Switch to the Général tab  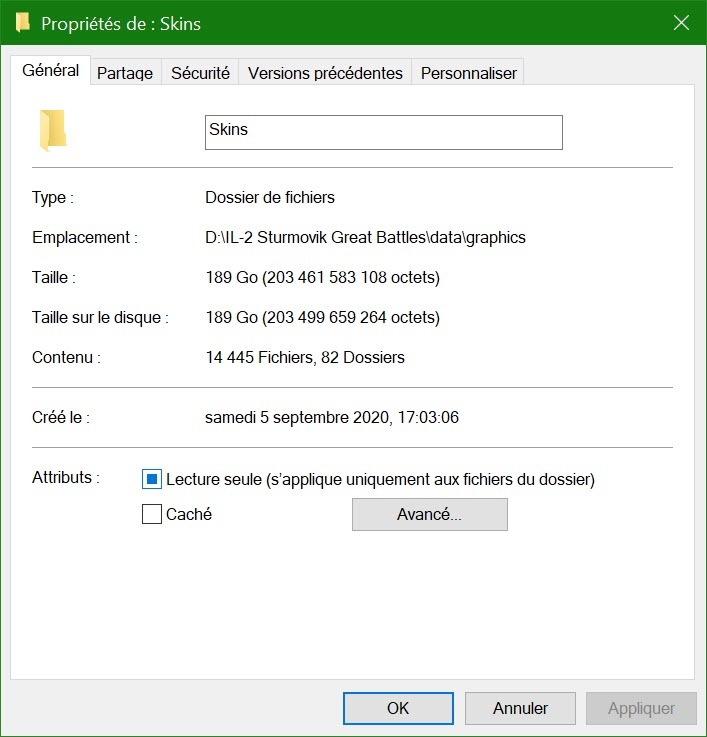pos(50,71)
